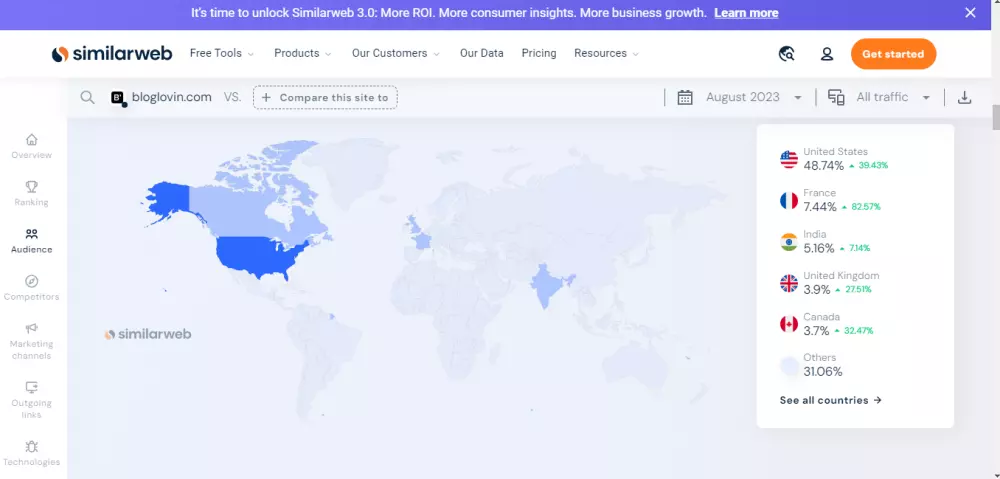The height and width of the screenshot is (479, 1000).
Task: Open the Ranking section in sidebar
Action: [31, 193]
